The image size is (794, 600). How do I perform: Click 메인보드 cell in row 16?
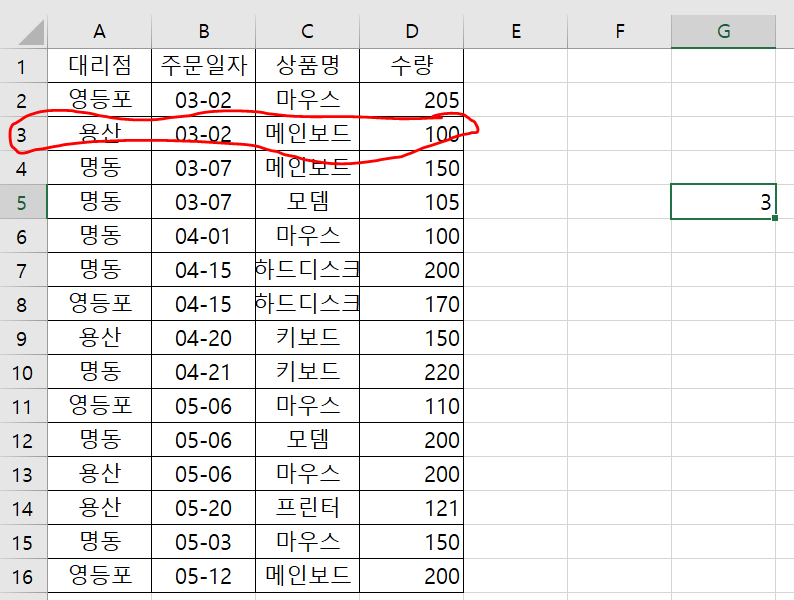pyautogui.click(x=307, y=576)
